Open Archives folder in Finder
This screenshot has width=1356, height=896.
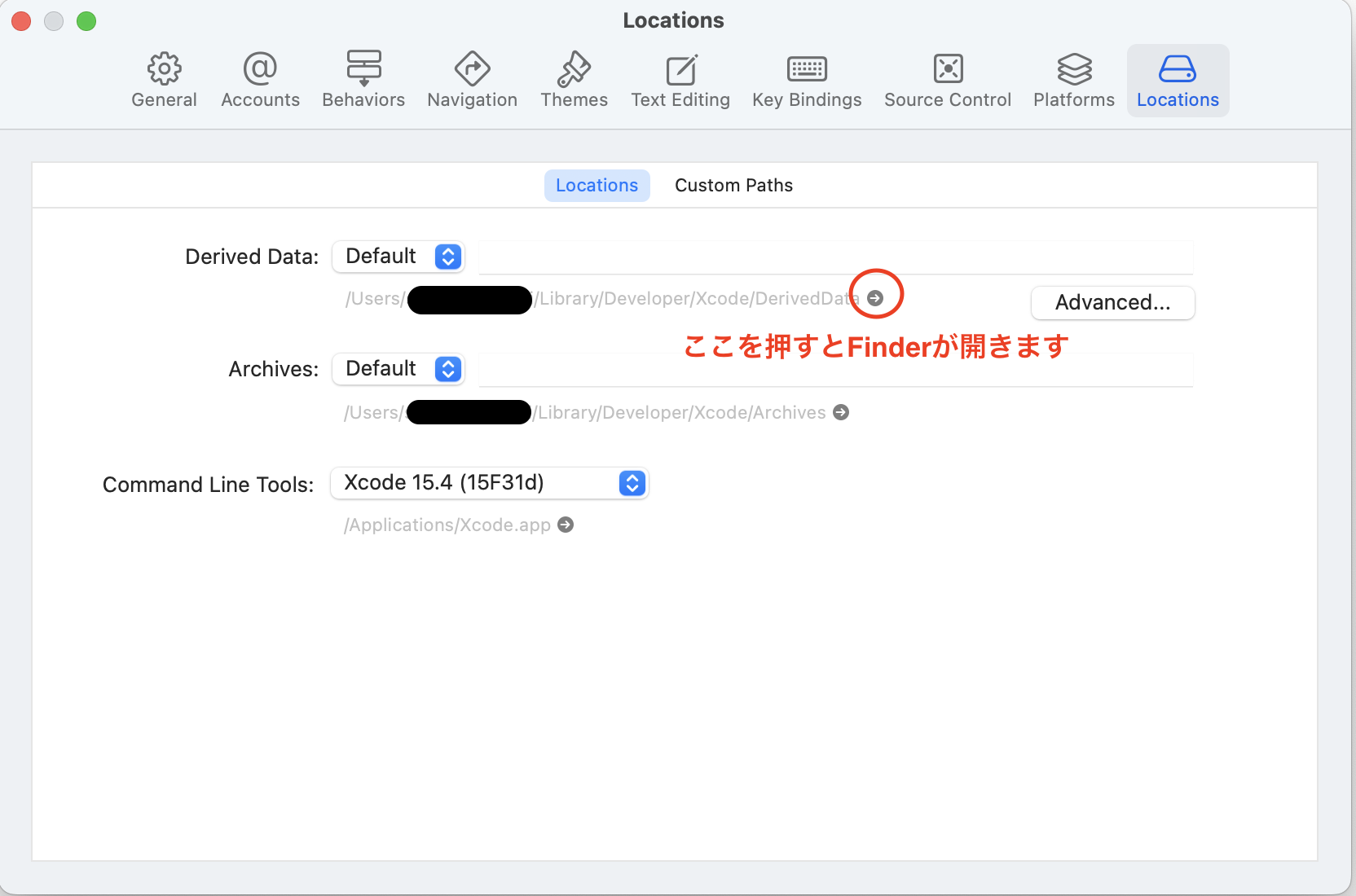(x=842, y=412)
